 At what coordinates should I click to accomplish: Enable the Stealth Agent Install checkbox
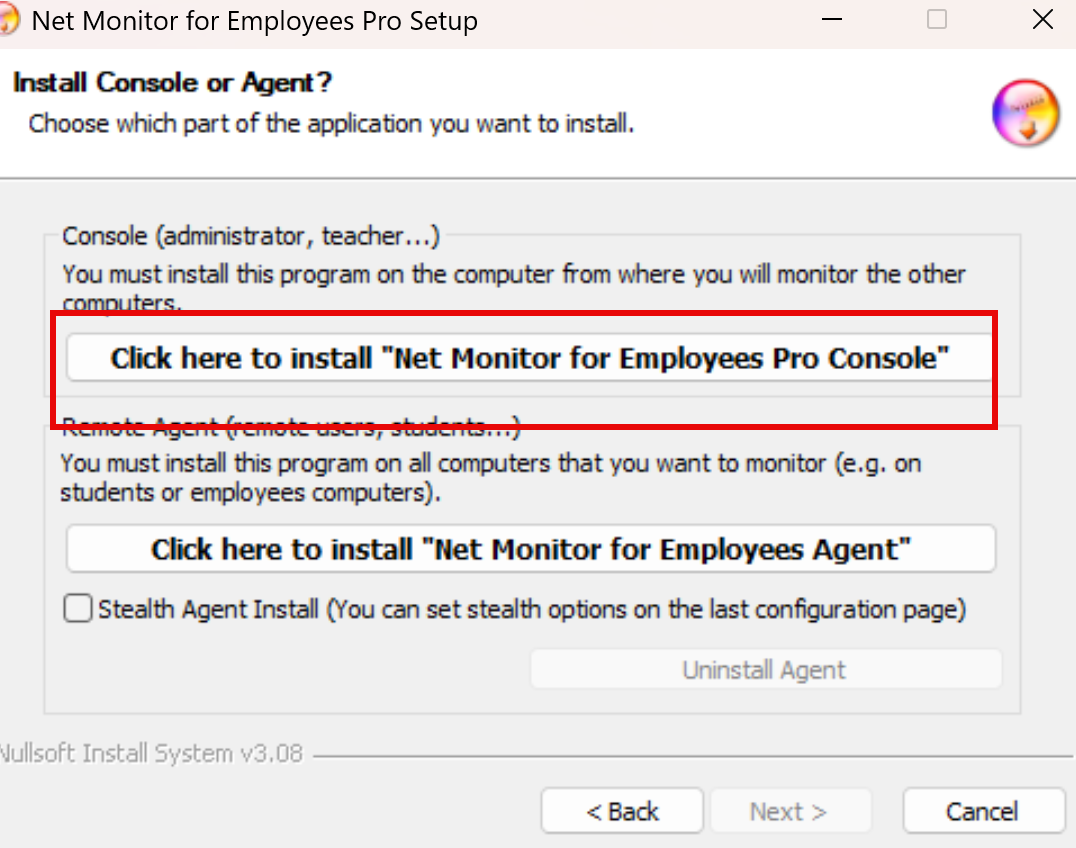click(x=78, y=609)
